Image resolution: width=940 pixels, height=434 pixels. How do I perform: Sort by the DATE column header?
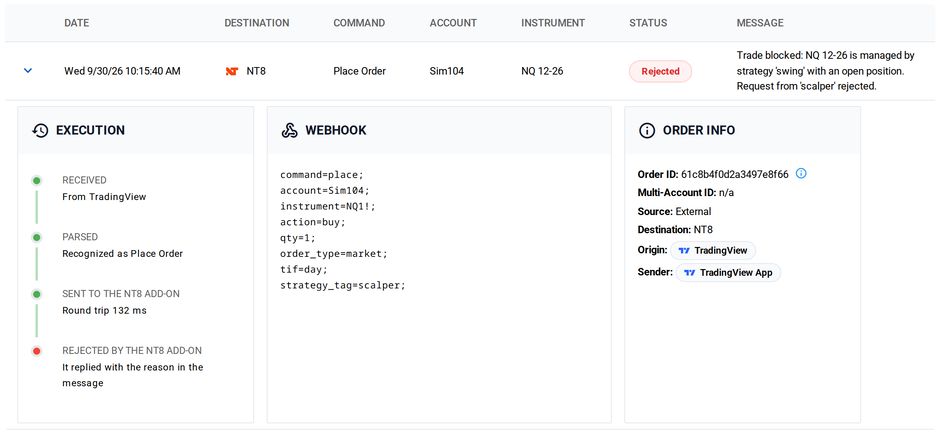(76, 23)
